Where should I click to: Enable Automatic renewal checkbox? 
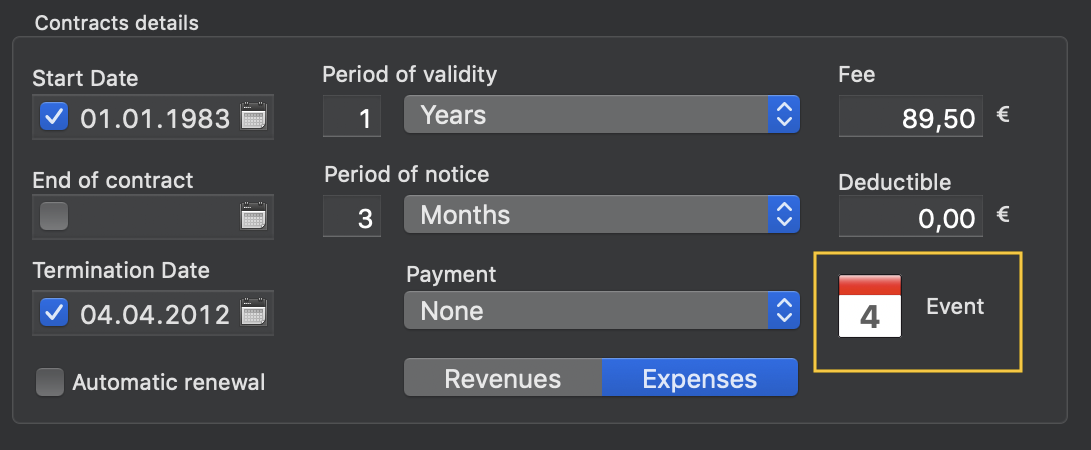point(50,382)
